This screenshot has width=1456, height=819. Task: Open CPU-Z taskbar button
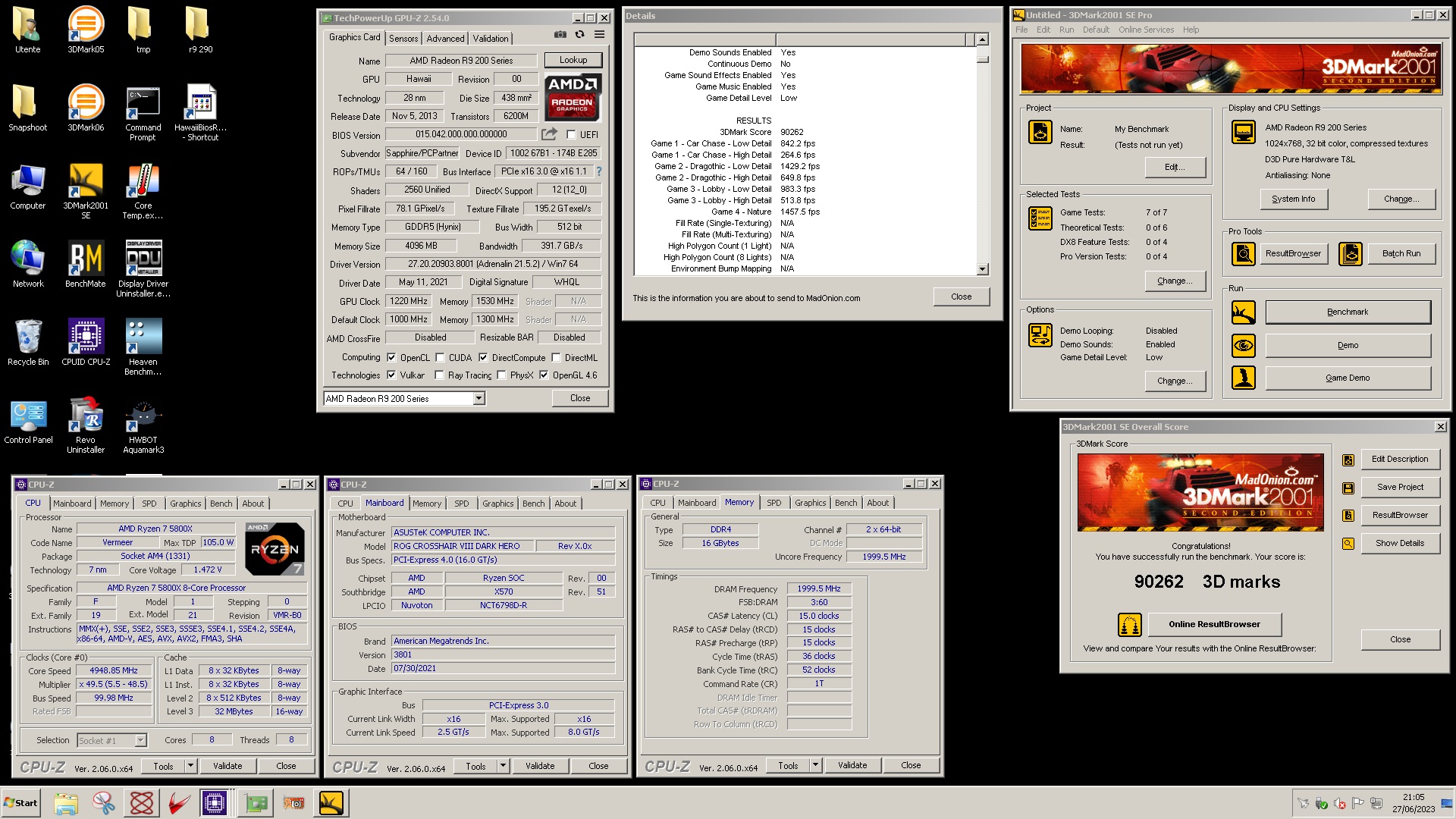pyautogui.click(x=215, y=803)
